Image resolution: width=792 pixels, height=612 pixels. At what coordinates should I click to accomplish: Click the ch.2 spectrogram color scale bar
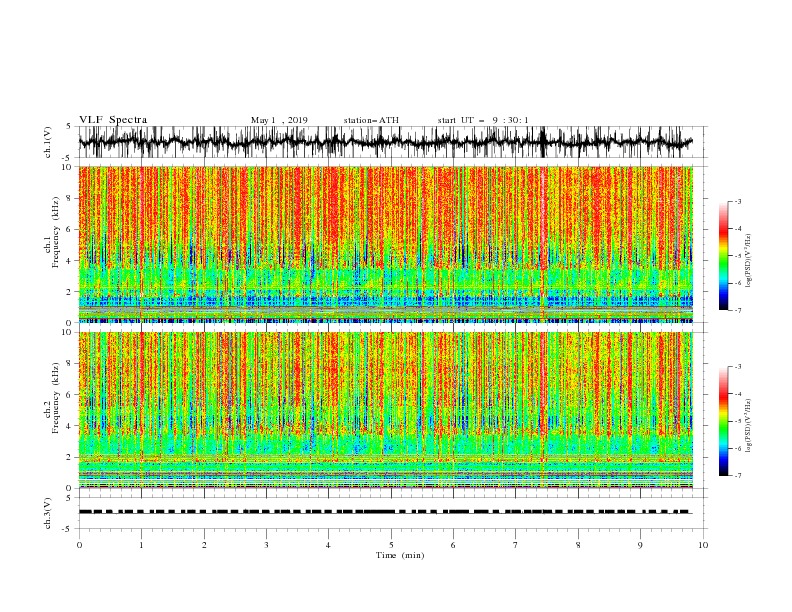[x=723, y=421]
